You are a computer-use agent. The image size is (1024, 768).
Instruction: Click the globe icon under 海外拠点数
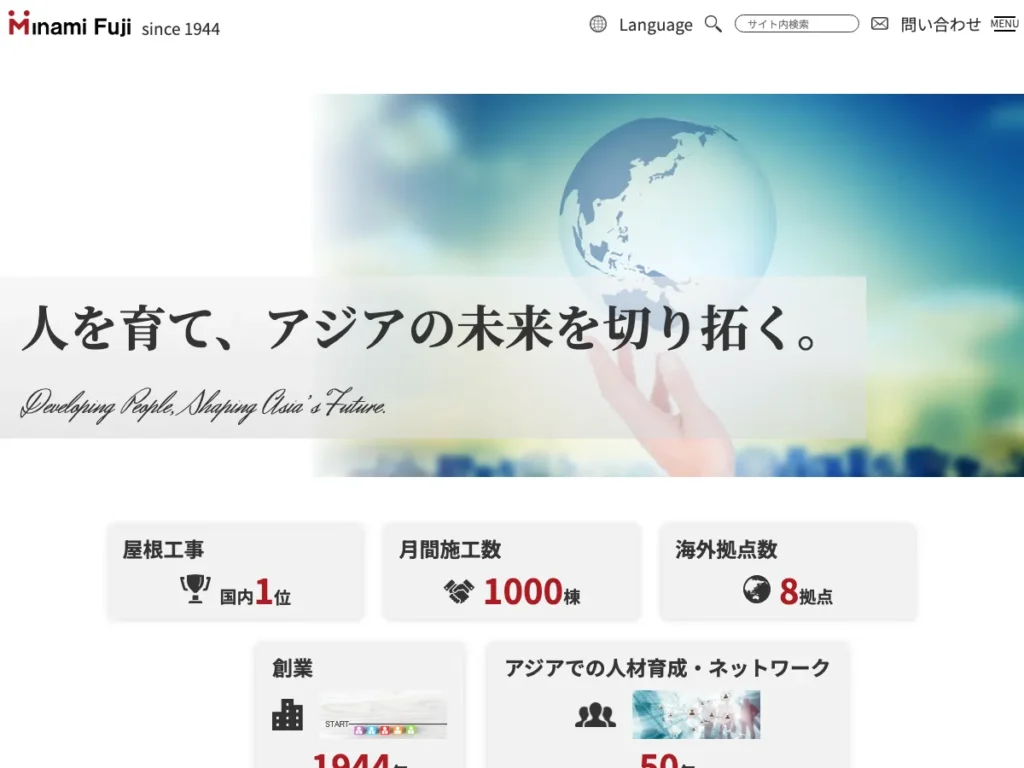point(757,590)
